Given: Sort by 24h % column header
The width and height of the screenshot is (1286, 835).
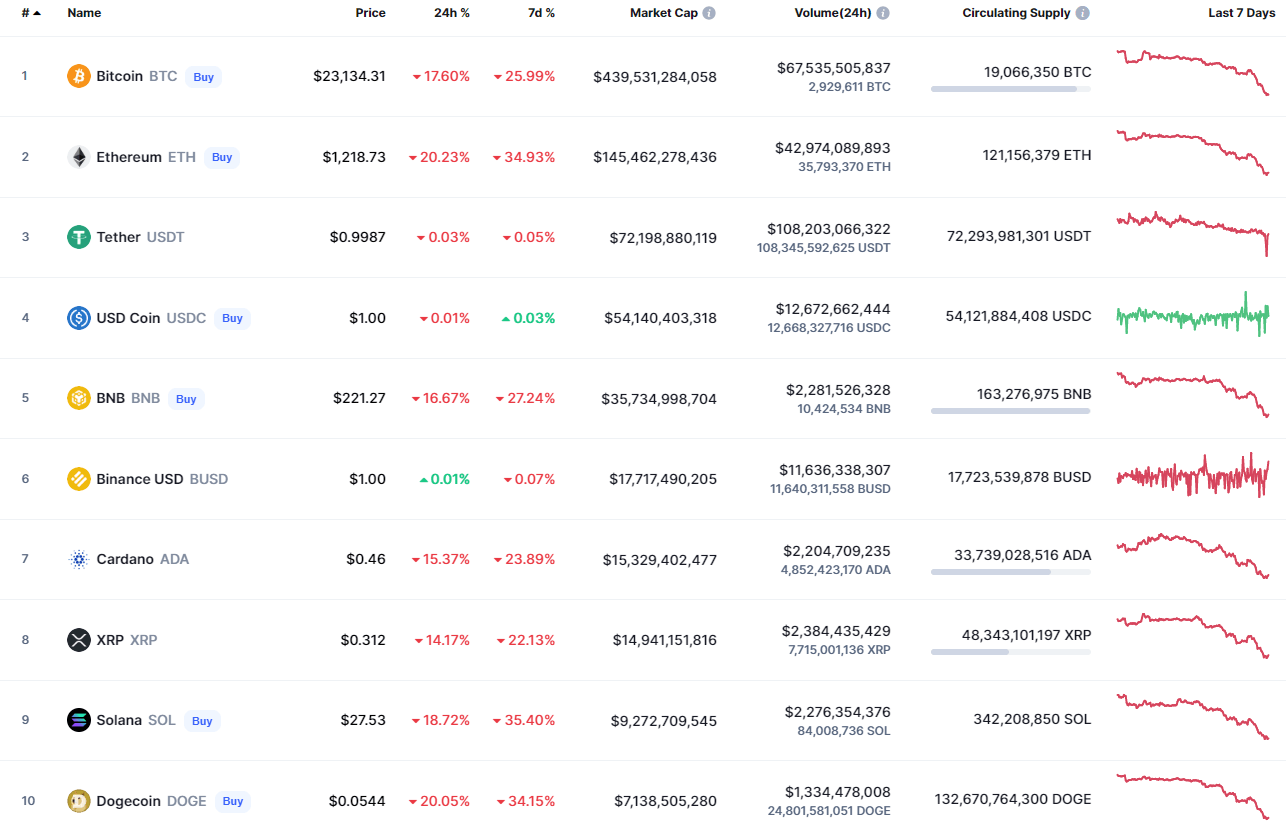Looking at the screenshot, I should point(452,13).
